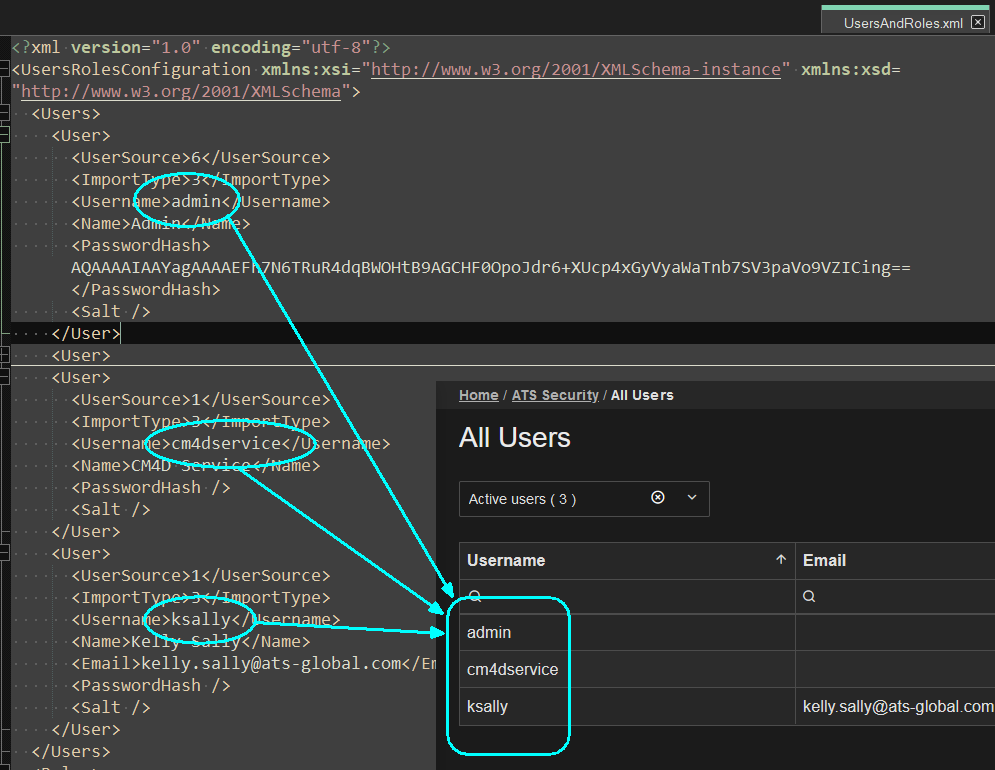Open the Active users dropdown chevron
This screenshot has height=770, width=995.
click(692, 498)
